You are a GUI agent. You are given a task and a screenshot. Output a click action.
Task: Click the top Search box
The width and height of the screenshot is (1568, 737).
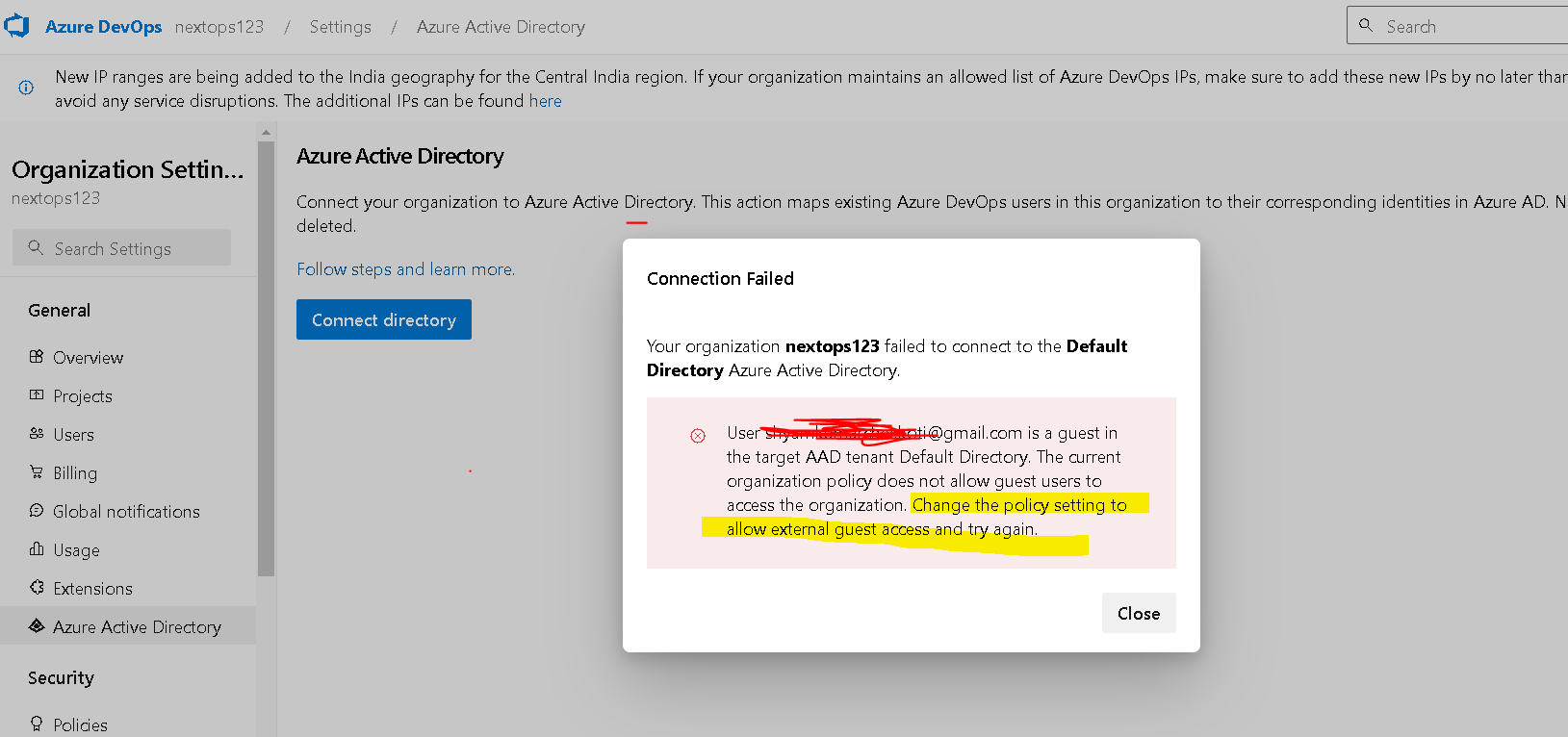pyautogui.click(x=1457, y=26)
